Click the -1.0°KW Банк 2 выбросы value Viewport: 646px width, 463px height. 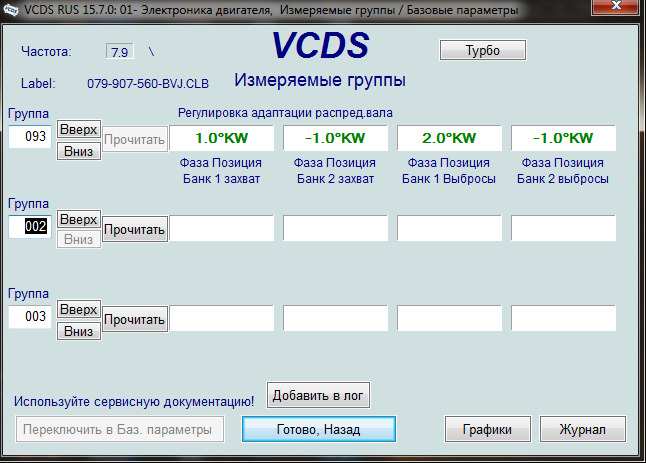563,138
